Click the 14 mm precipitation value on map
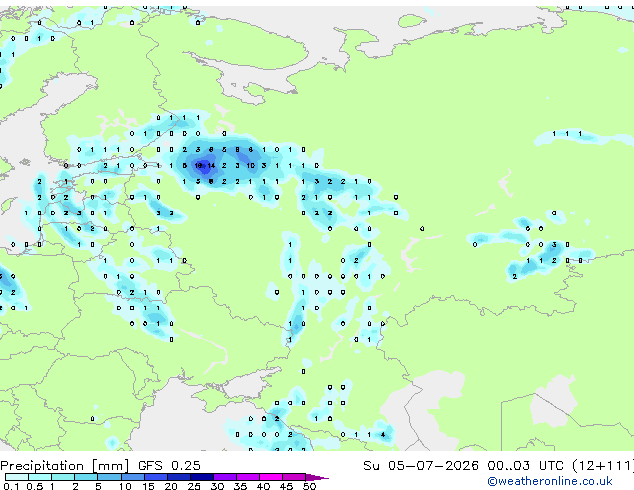634x490 pixels. pyautogui.click(x=211, y=166)
